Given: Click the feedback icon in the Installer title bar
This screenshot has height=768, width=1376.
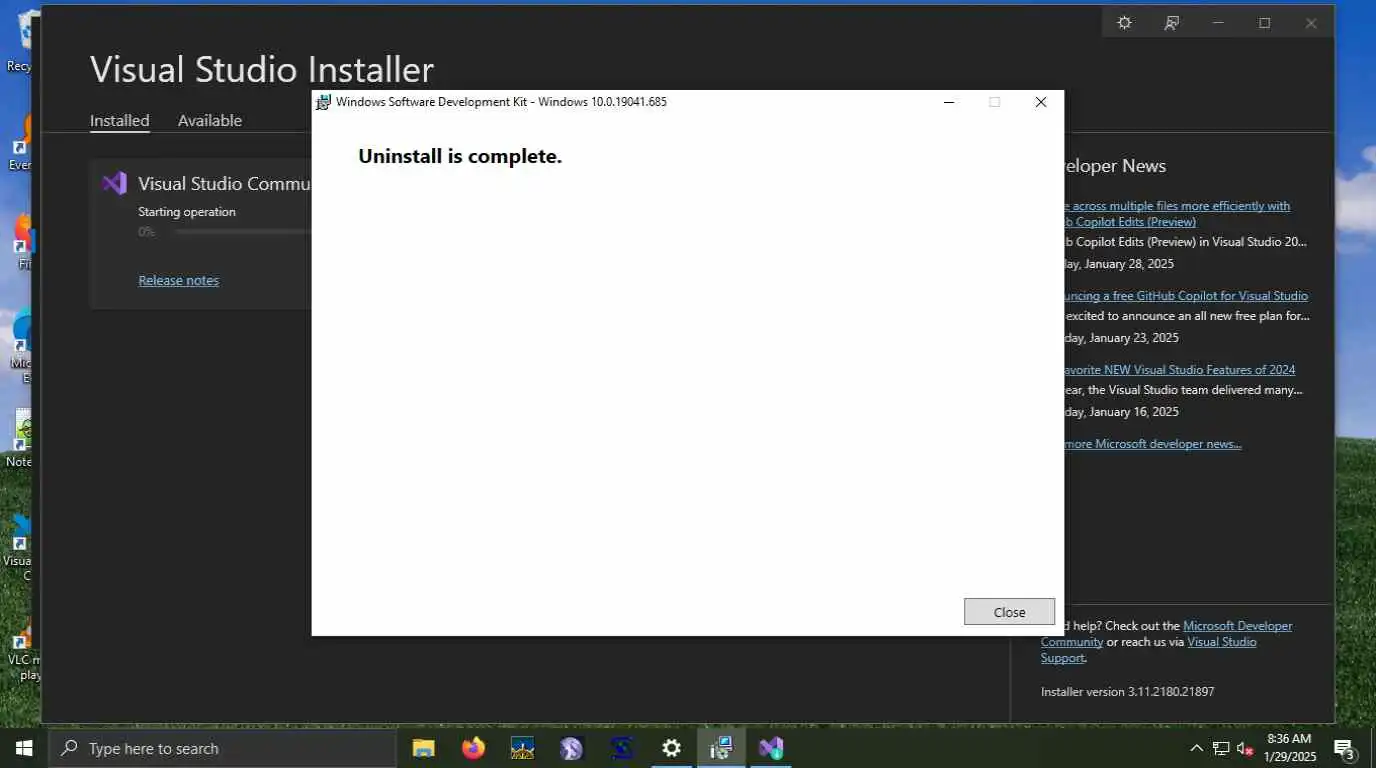Looking at the screenshot, I should coord(1171,22).
